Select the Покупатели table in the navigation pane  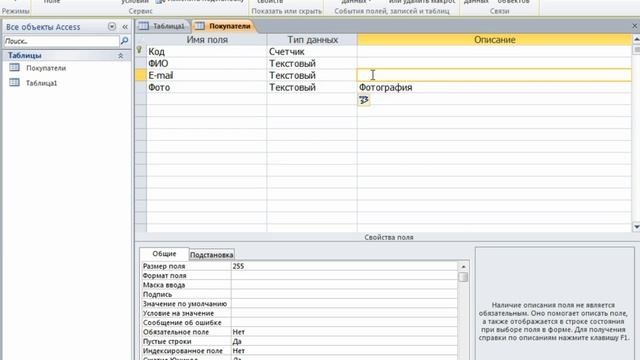coord(46,68)
